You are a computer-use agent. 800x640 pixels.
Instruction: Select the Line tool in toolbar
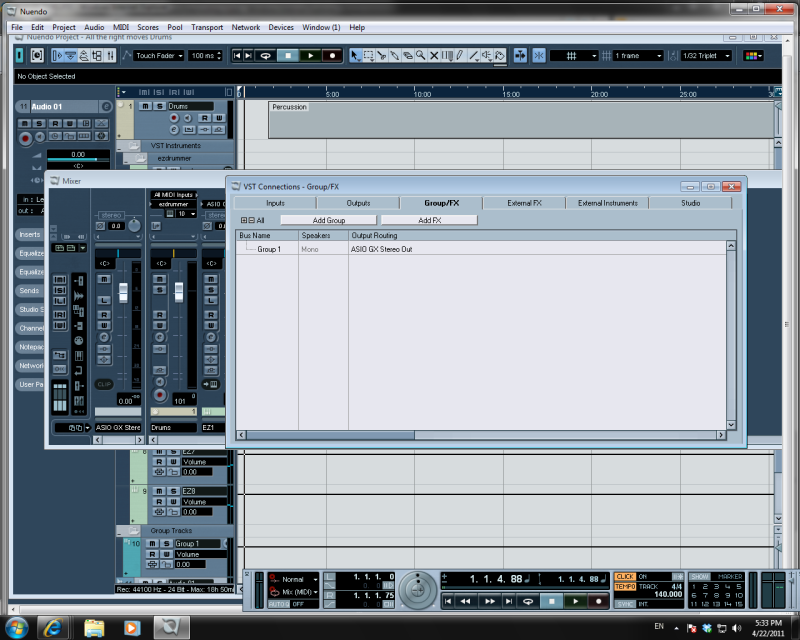click(473, 55)
